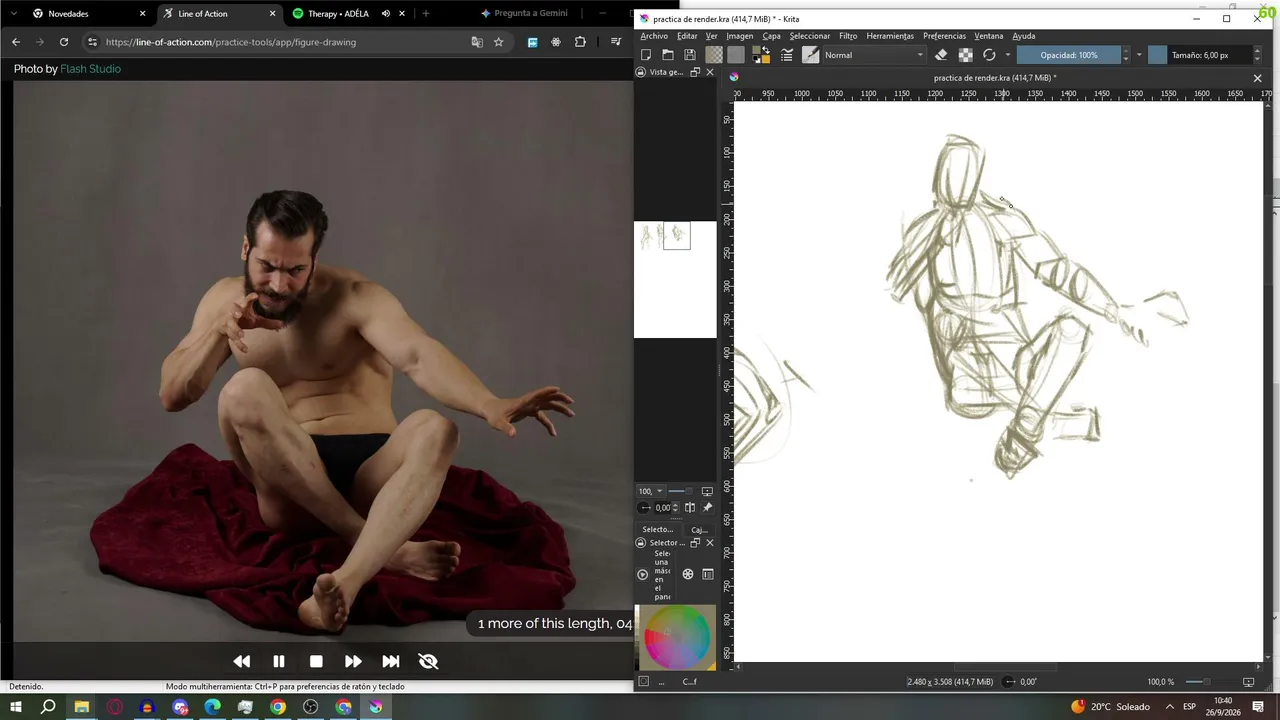
Task: Switch to the Therapy • ADÉLA browser tab
Action: [338, 14]
